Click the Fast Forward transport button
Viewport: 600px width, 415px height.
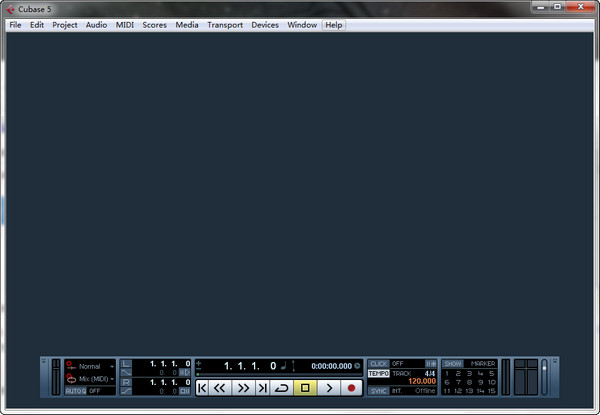point(243,388)
